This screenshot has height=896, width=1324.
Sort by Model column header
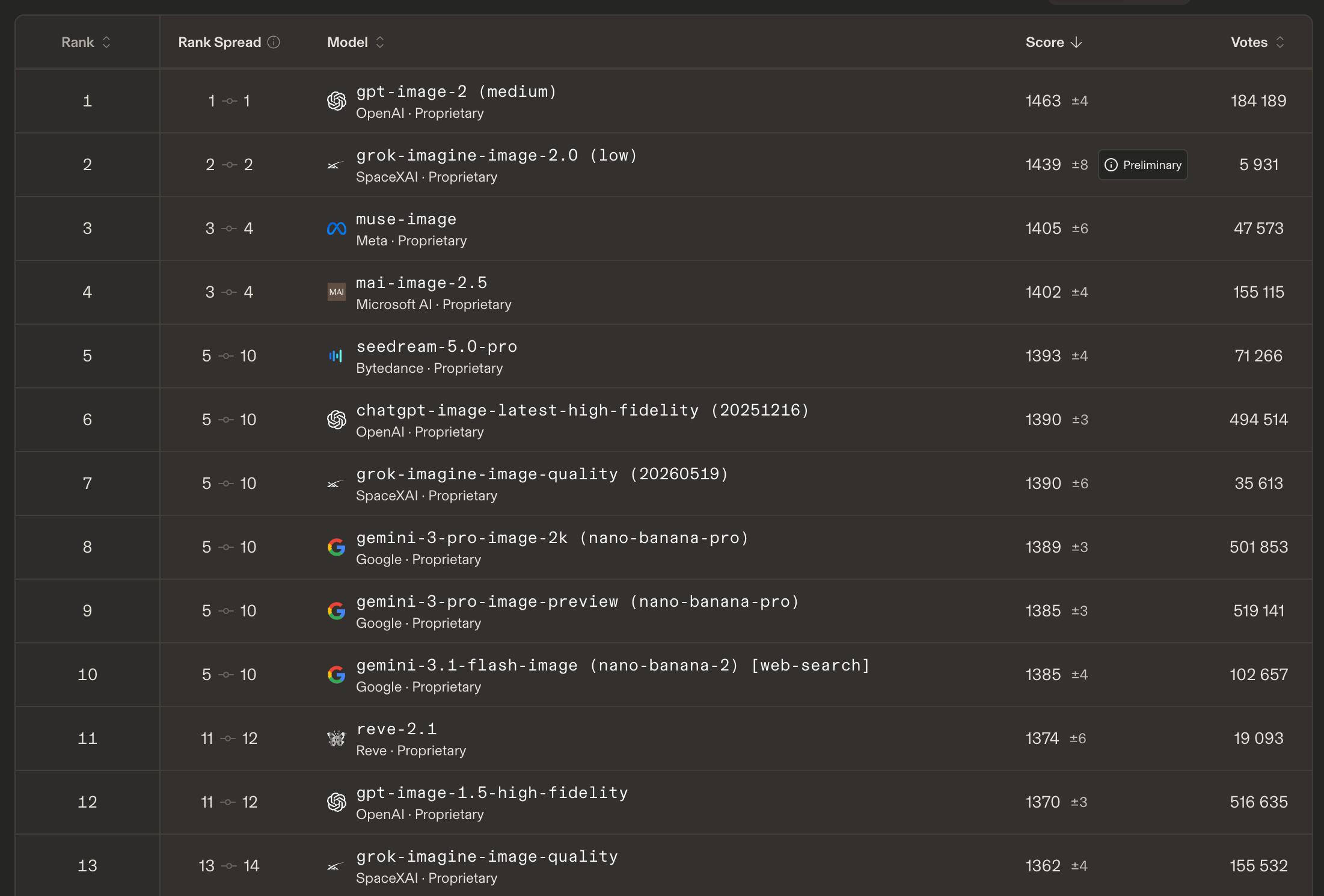pos(355,42)
